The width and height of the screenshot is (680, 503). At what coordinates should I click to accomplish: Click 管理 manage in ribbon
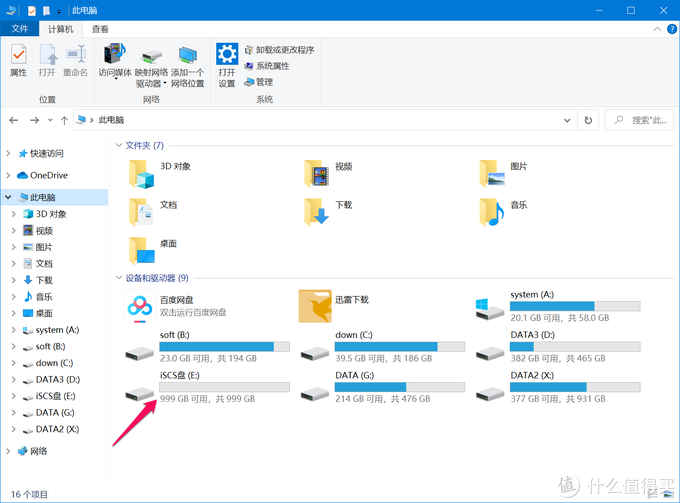coord(258,82)
